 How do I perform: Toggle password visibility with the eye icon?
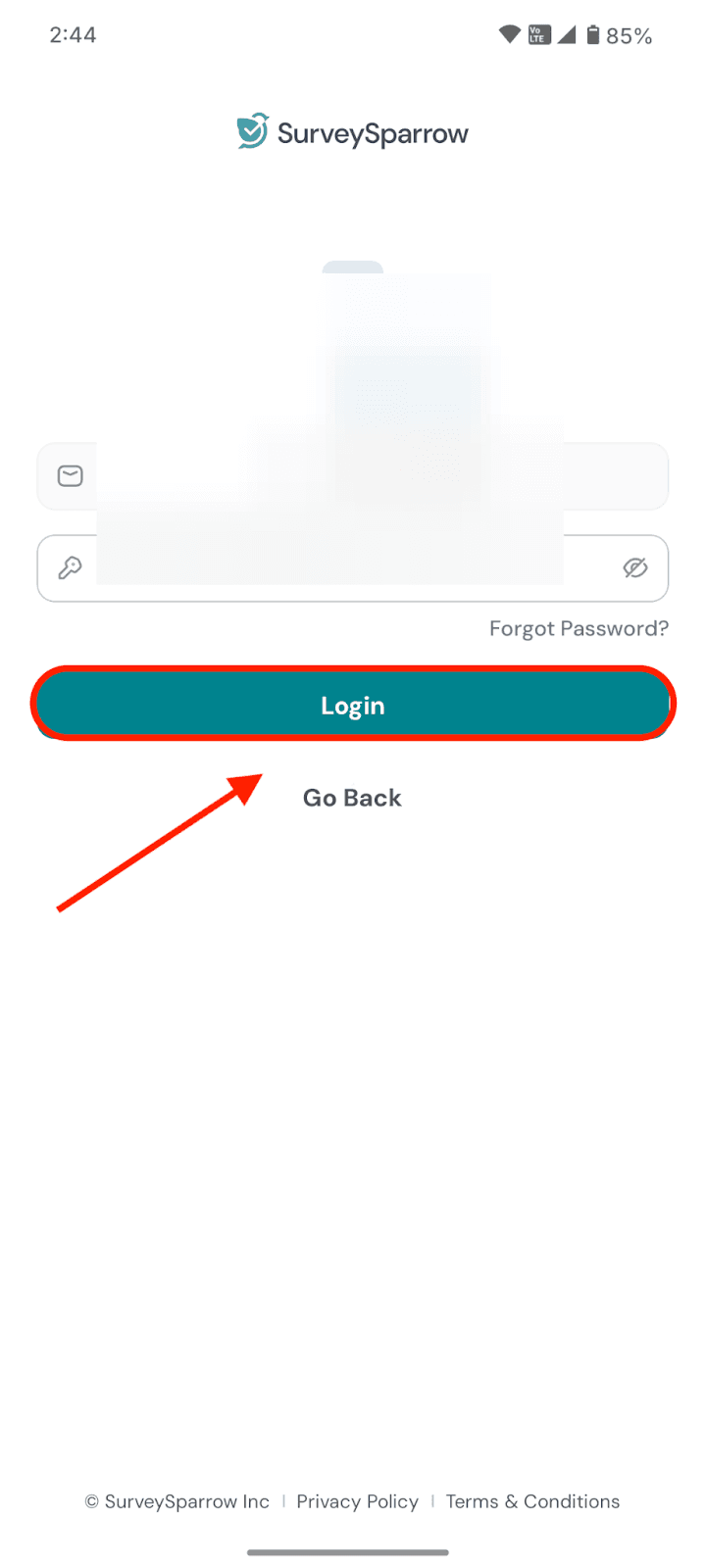click(635, 567)
